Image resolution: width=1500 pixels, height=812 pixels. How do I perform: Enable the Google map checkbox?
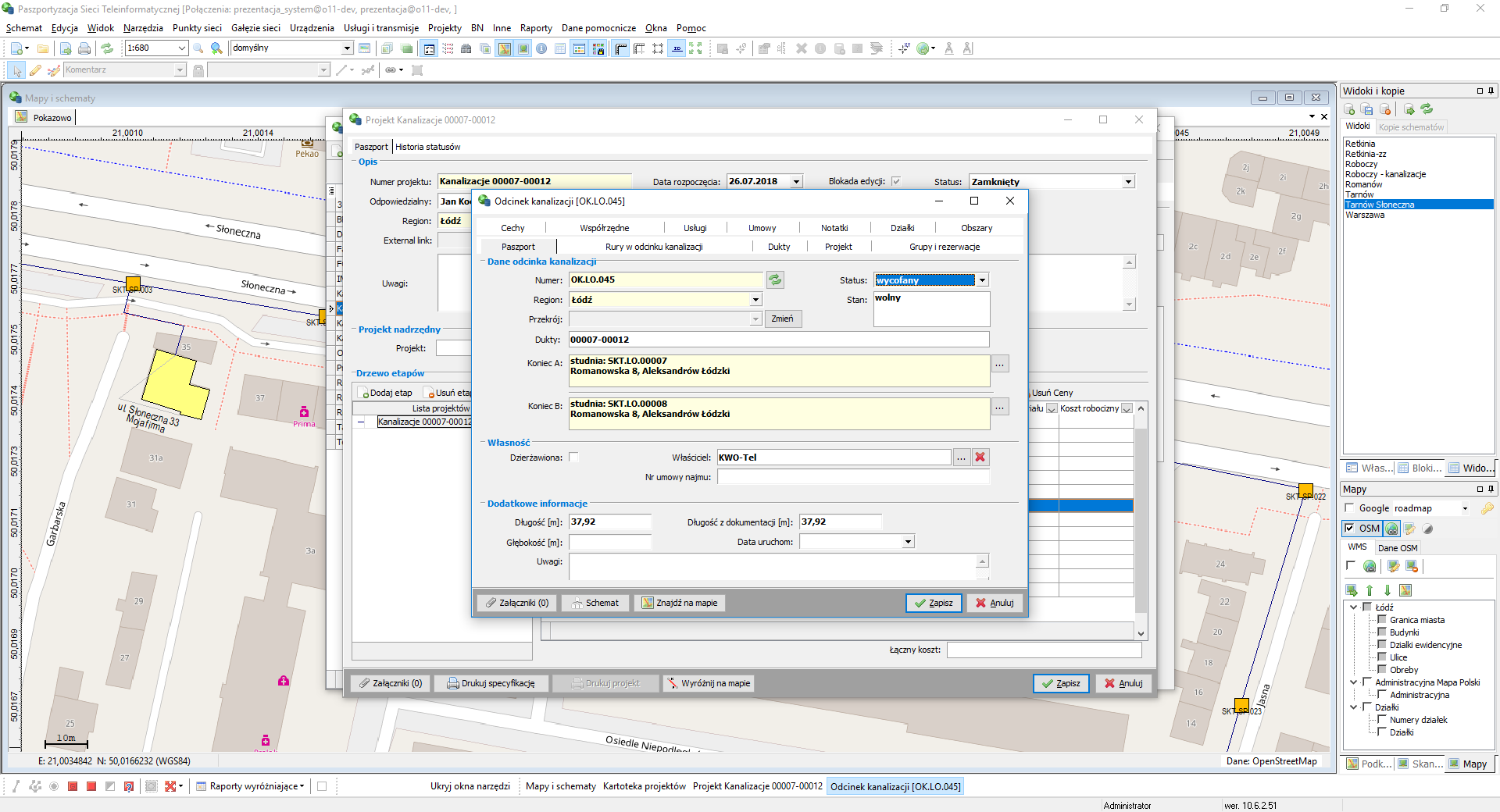click(1349, 508)
